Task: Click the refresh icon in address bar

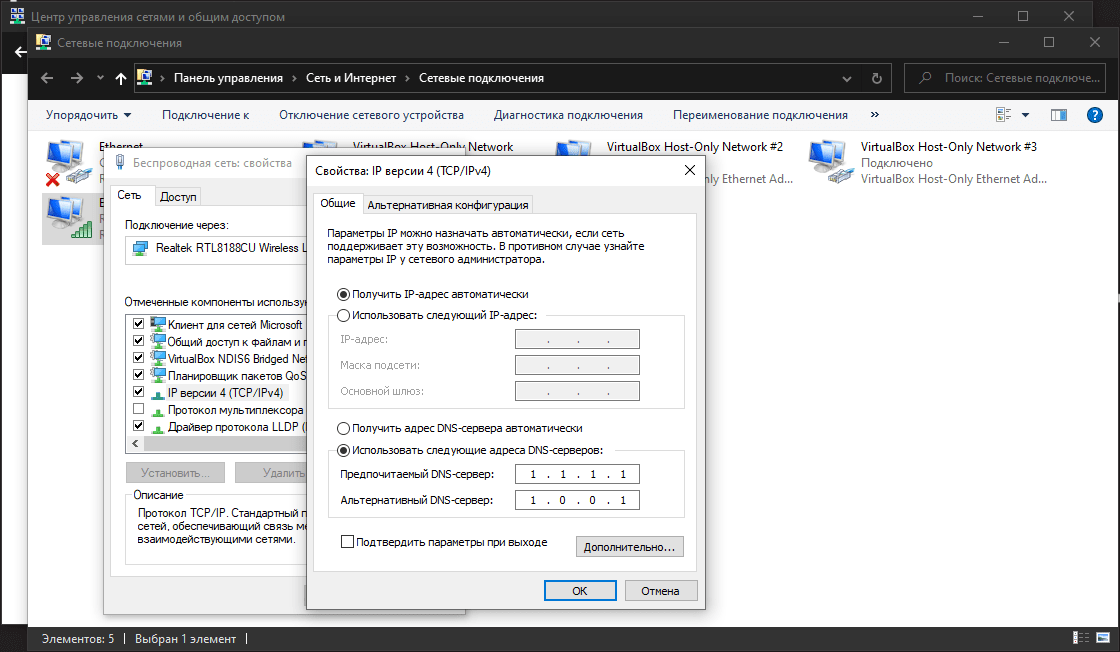Action: pos(877,78)
